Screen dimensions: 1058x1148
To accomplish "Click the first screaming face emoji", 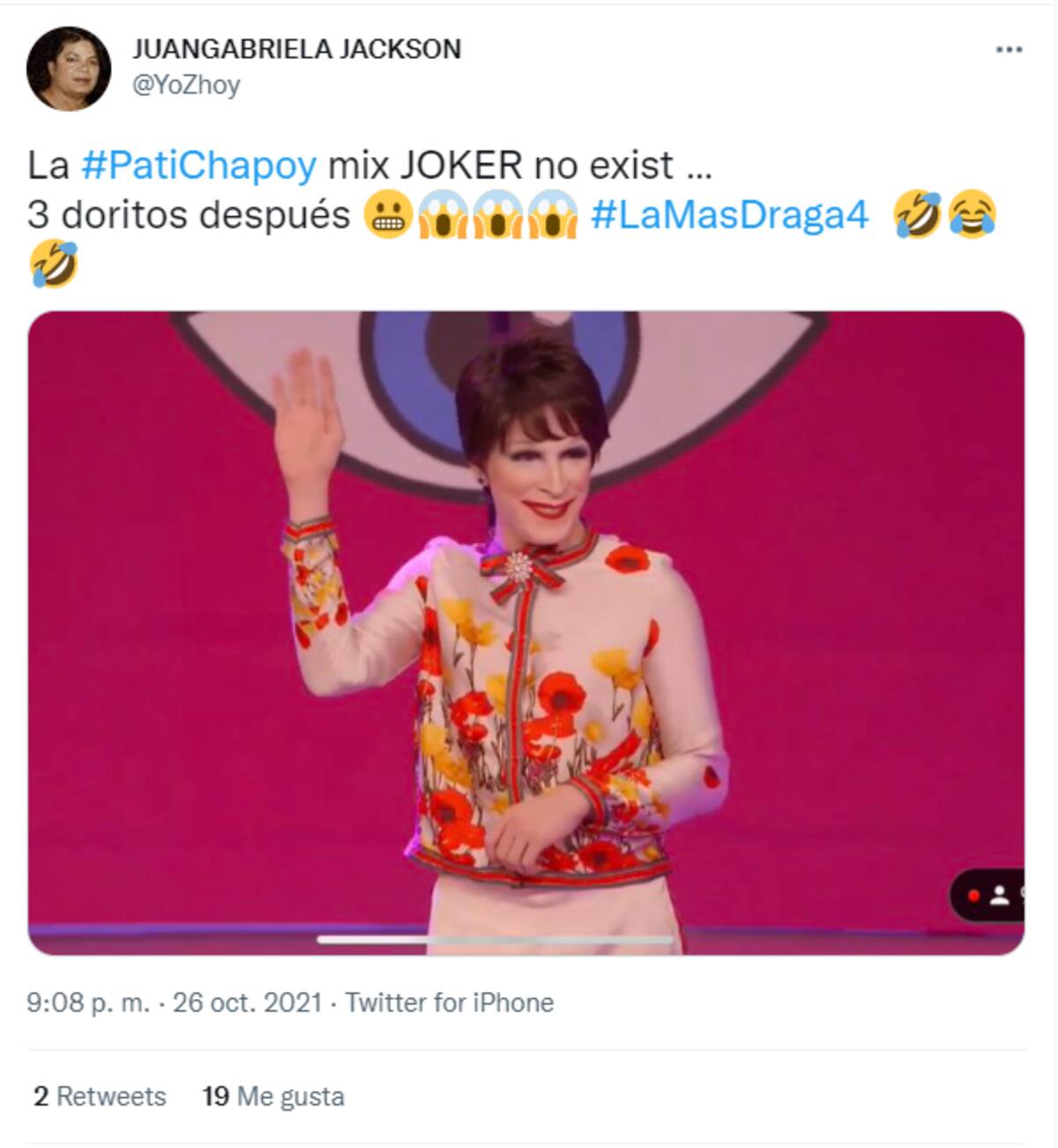I will pyautogui.click(x=443, y=216).
